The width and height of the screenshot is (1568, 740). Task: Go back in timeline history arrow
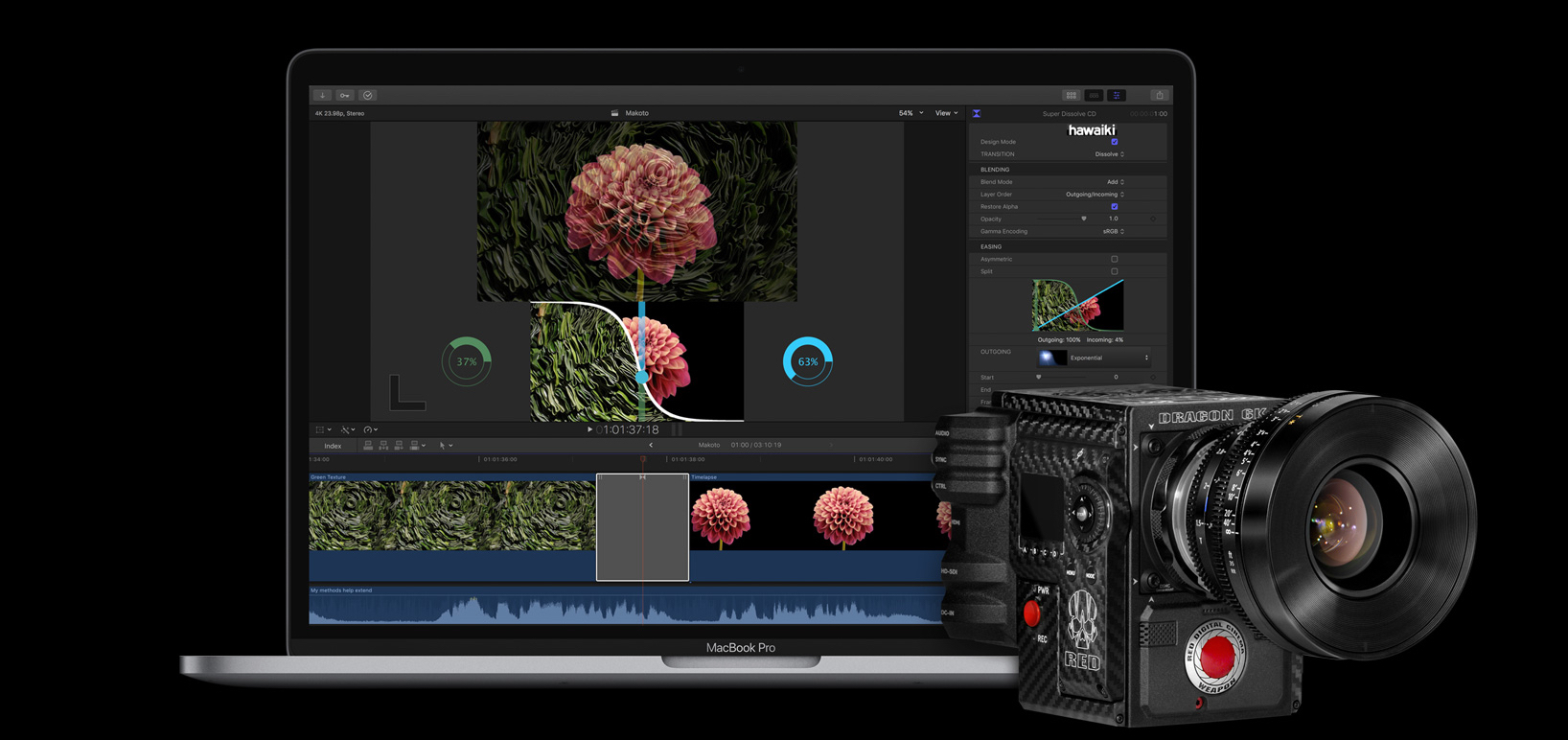[x=651, y=445]
